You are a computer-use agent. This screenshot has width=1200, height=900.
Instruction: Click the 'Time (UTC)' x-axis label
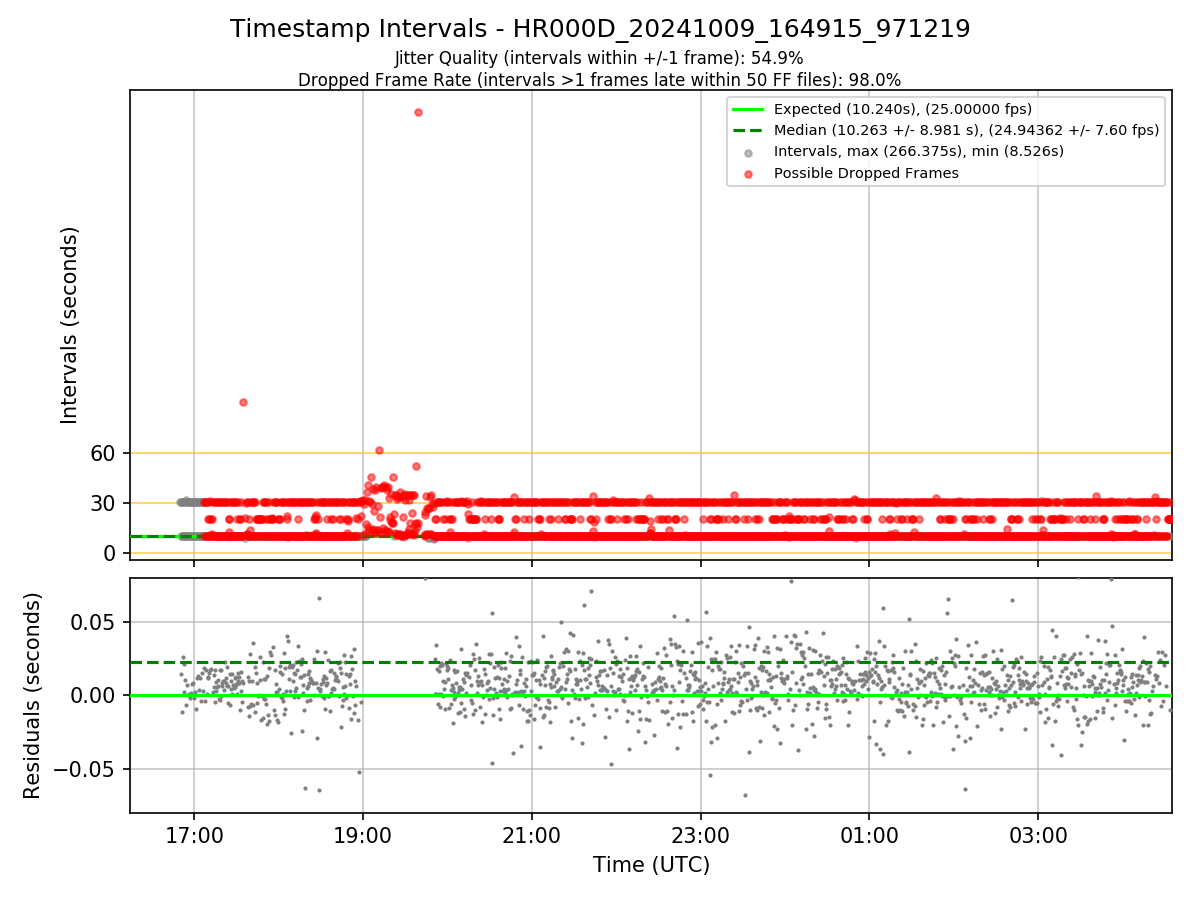[651, 865]
